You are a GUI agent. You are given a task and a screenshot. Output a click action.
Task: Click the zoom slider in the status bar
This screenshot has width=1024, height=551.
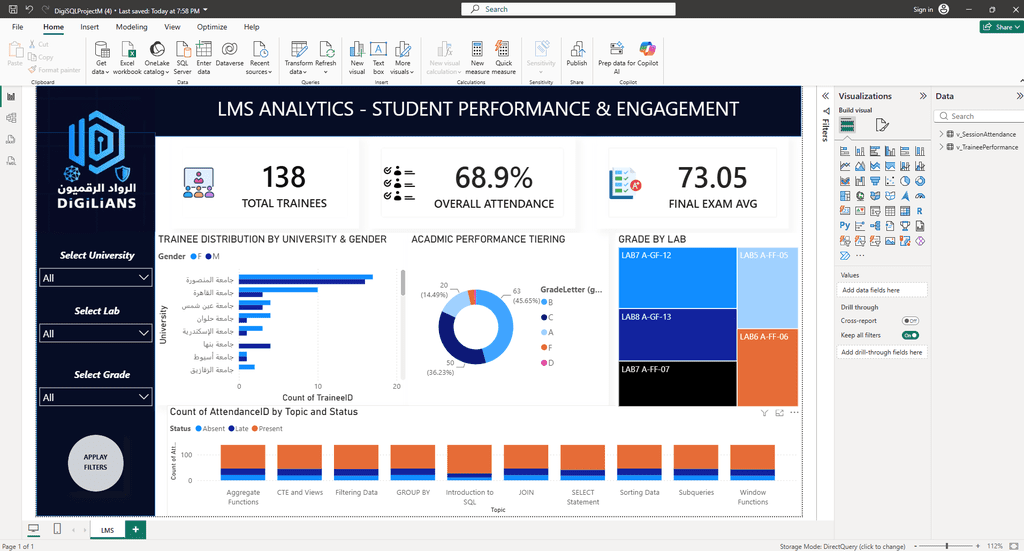point(947,546)
